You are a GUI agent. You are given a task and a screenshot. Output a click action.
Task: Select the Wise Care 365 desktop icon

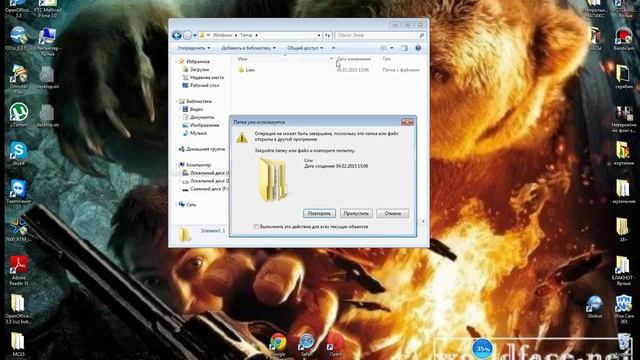point(623,309)
